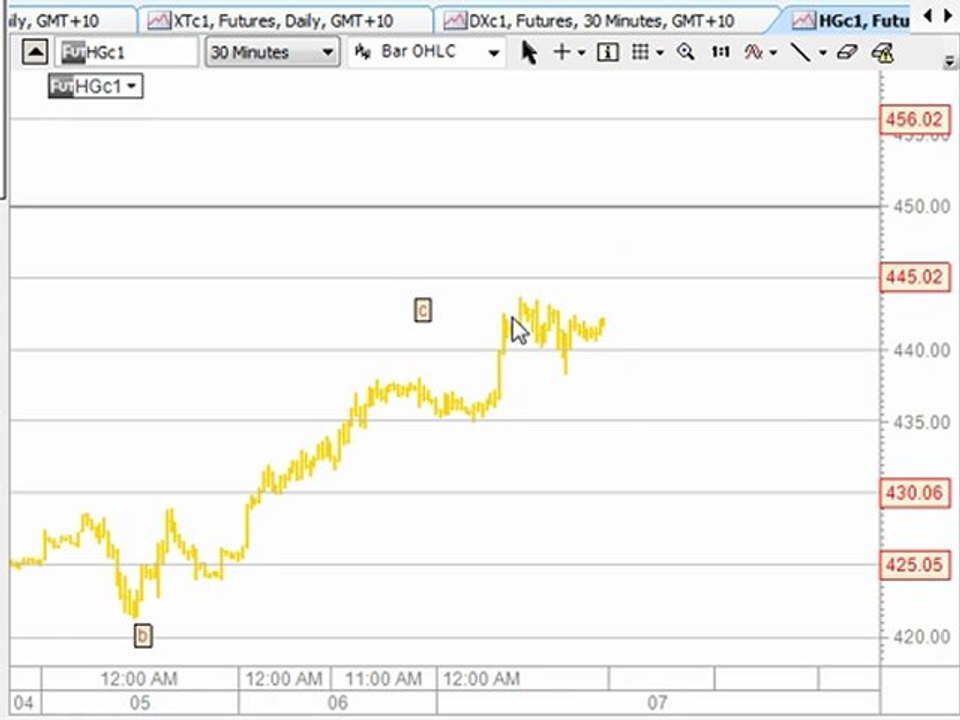Select the eraser tool
The image size is (960, 720).
pos(847,53)
